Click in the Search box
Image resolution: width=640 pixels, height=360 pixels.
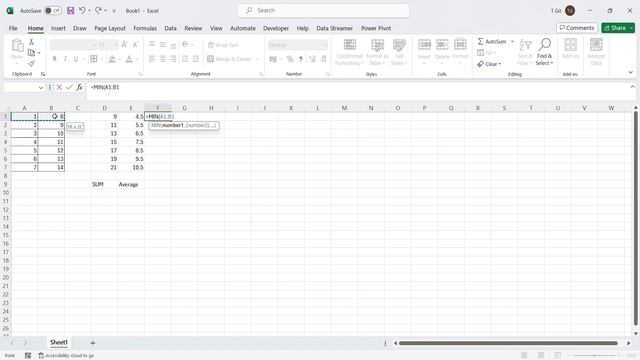pyautogui.click(x=323, y=11)
